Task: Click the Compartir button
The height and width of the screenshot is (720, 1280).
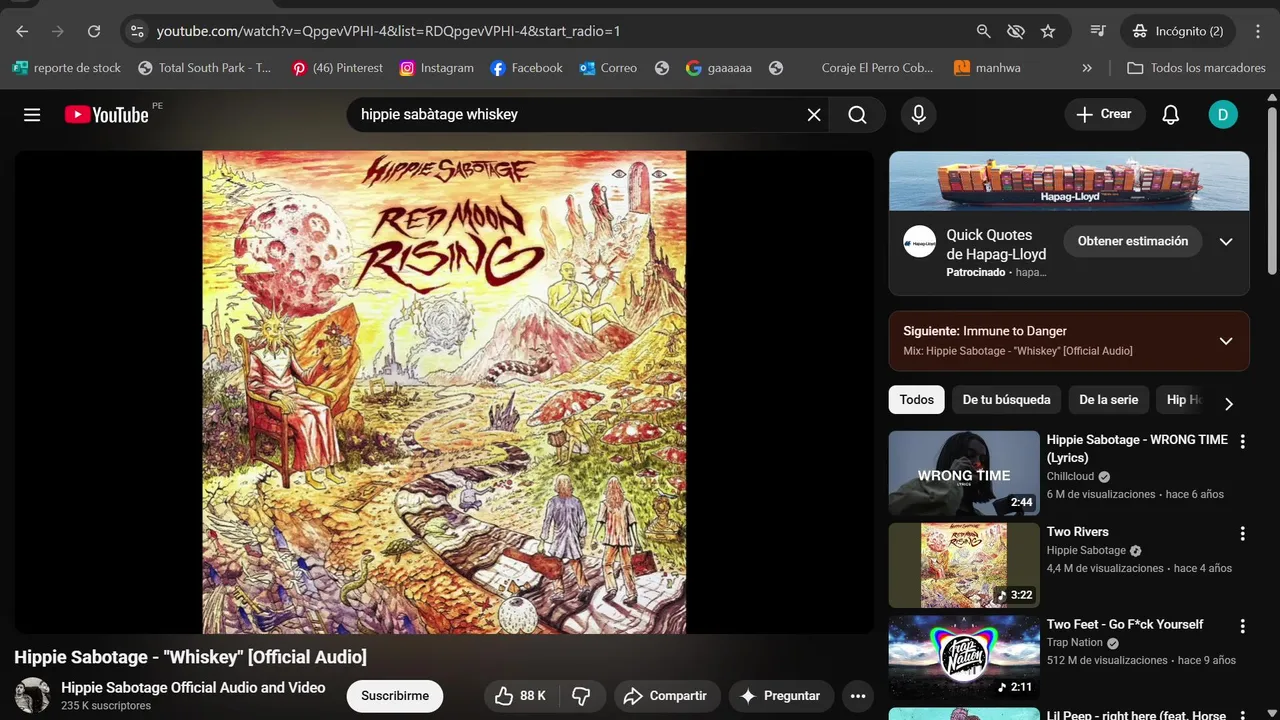Action: 667,696
